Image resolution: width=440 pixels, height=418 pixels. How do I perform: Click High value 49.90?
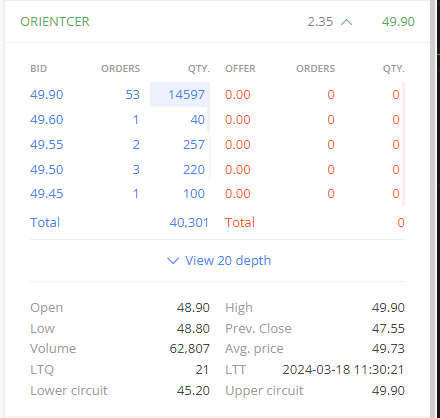(x=388, y=307)
